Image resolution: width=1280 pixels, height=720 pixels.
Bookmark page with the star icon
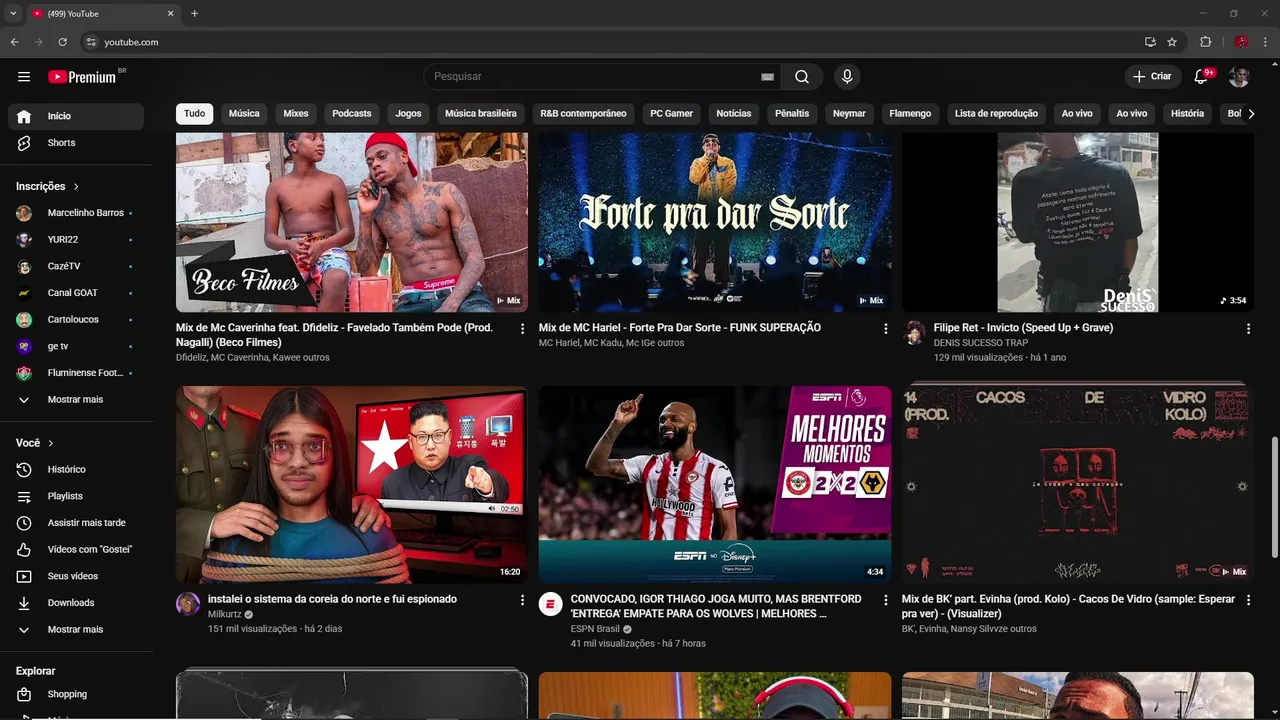click(x=1172, y=42)
